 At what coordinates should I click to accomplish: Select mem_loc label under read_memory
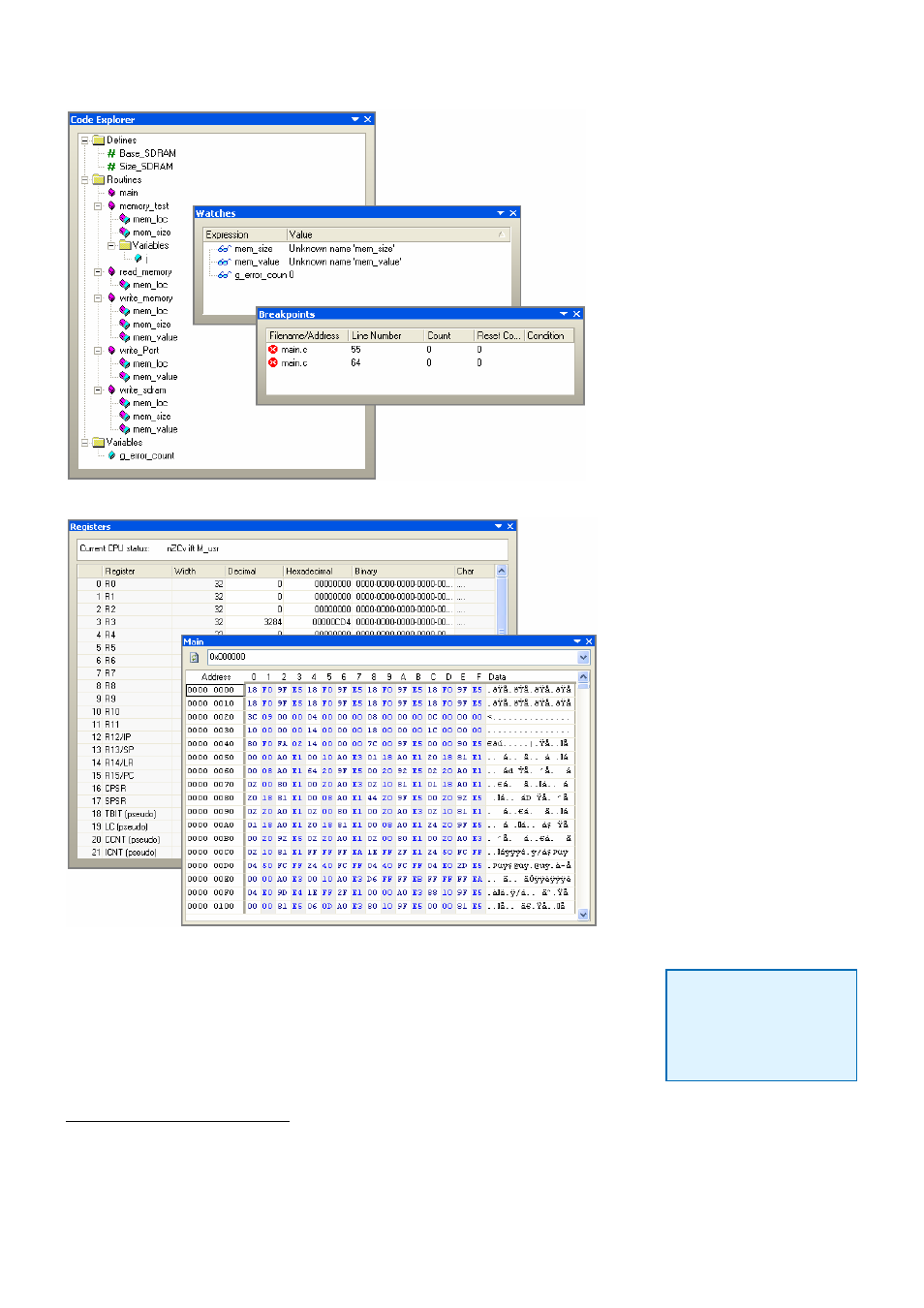(x=150, y=285)
